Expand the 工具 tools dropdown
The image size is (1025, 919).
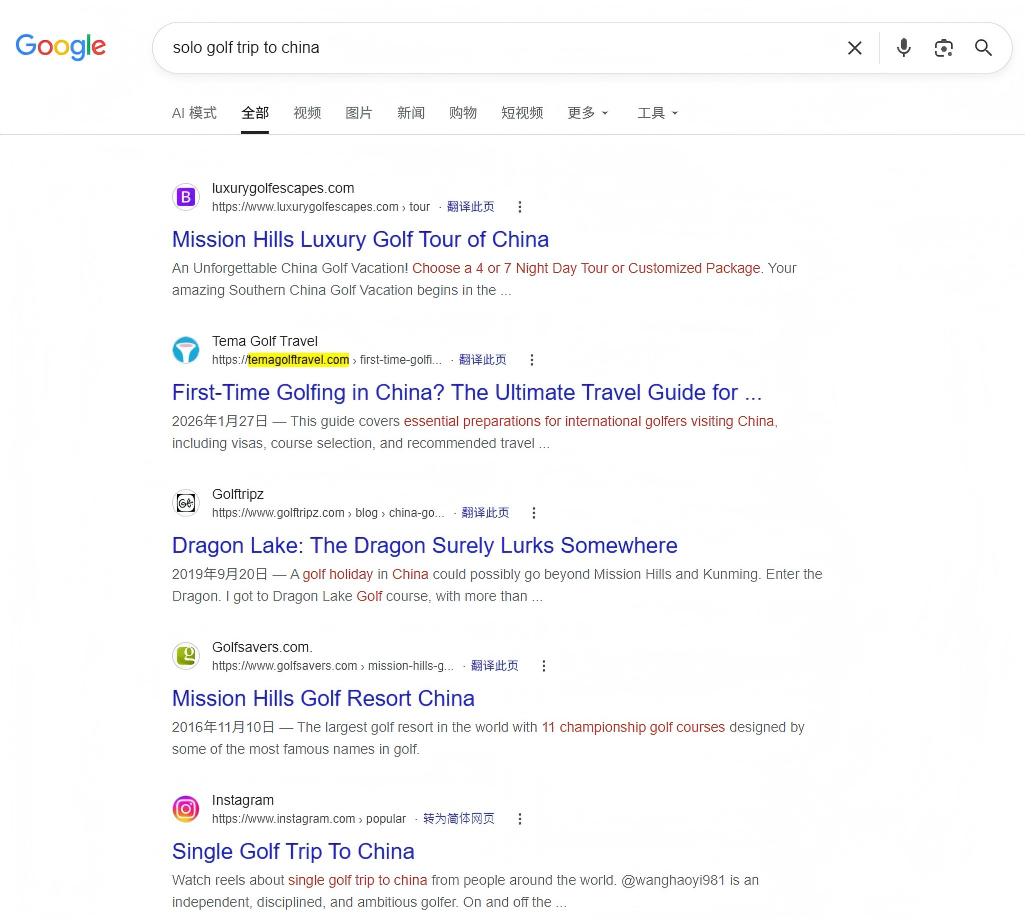pyautogui.click(x=658, y=113)
